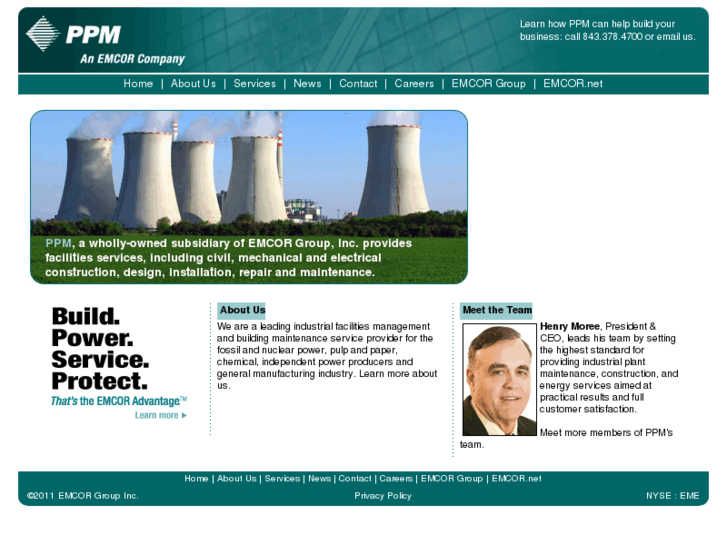This screenshot has width=727, height=545.
Task: Click the Meet the Team heading
Action: 497,310
